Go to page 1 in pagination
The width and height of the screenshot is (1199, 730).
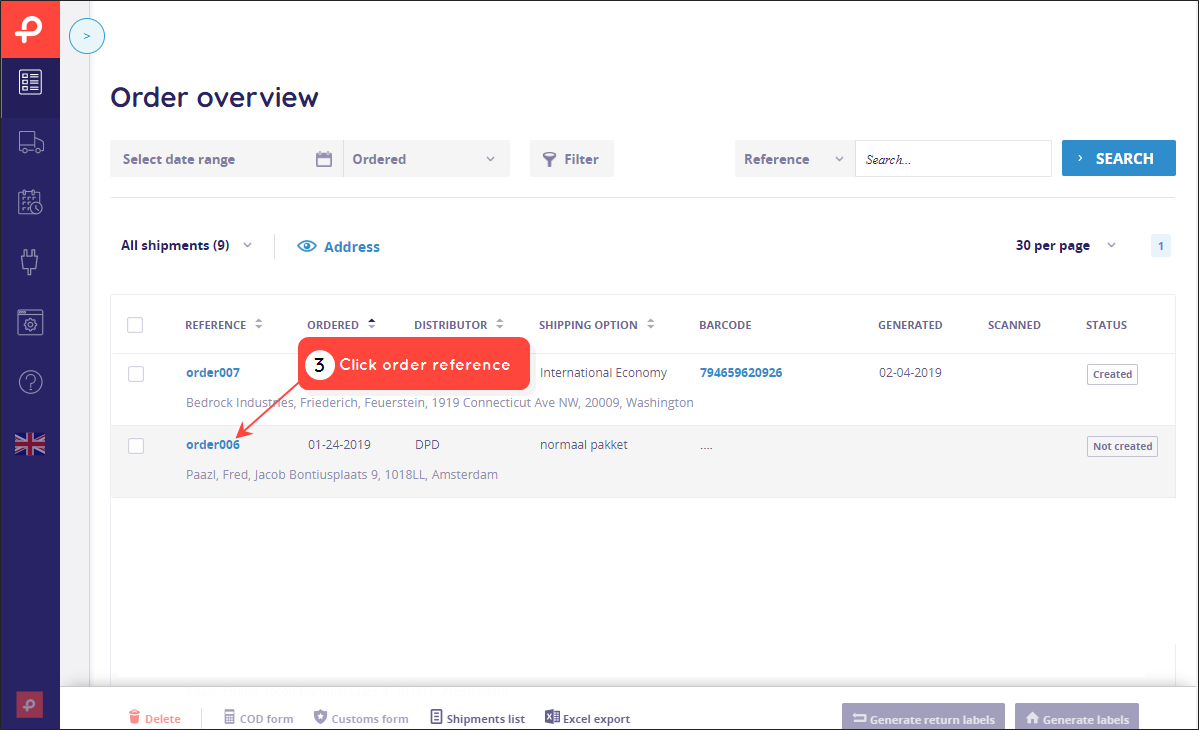click(1161, 245)
